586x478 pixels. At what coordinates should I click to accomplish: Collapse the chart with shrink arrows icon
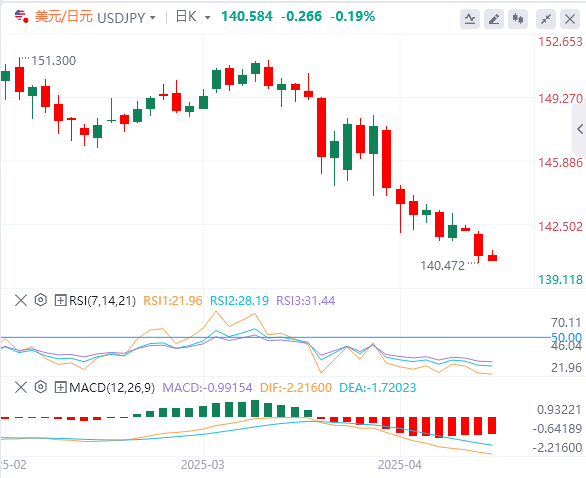click(546, 19)
